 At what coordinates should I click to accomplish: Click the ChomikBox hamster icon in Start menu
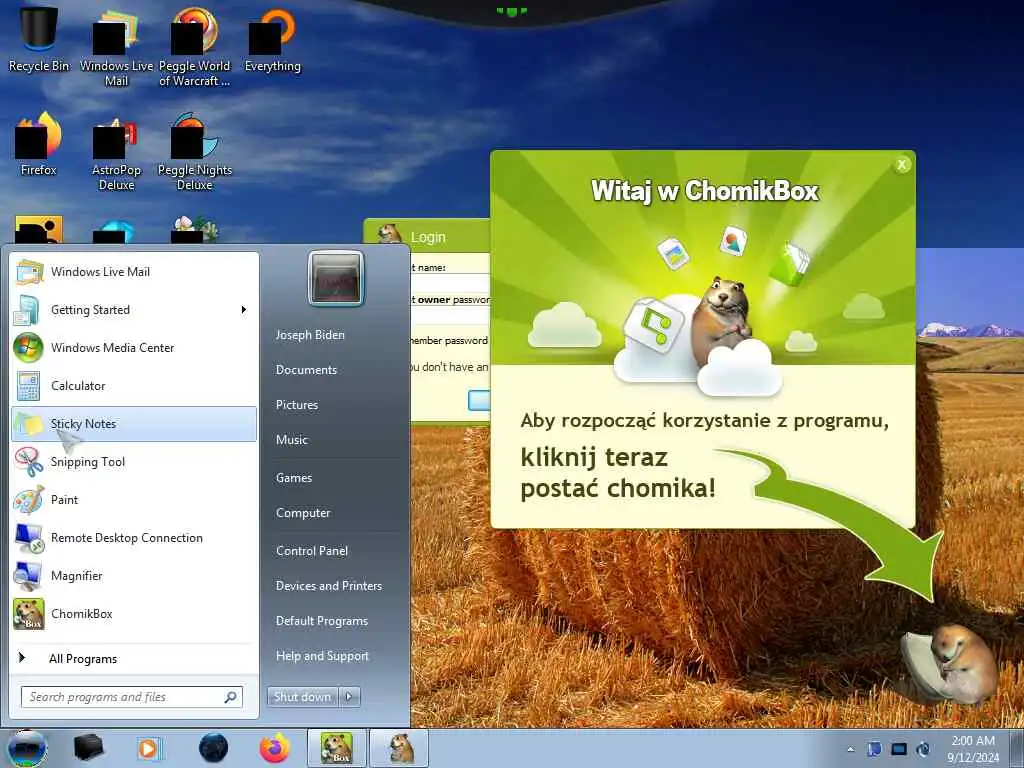[x=29, y=614]
